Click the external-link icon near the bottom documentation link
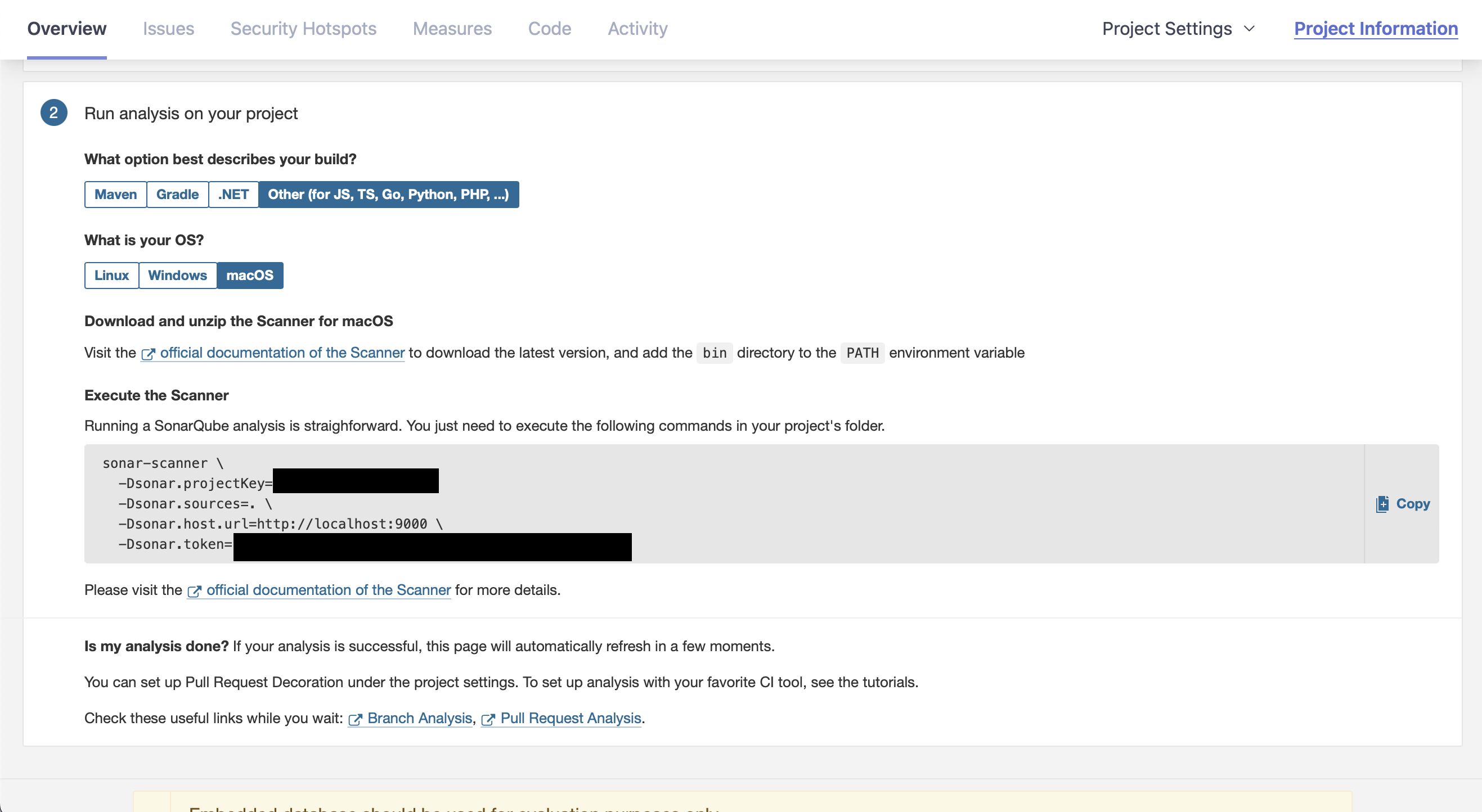1482x812 pixels. tap(195, 590)
